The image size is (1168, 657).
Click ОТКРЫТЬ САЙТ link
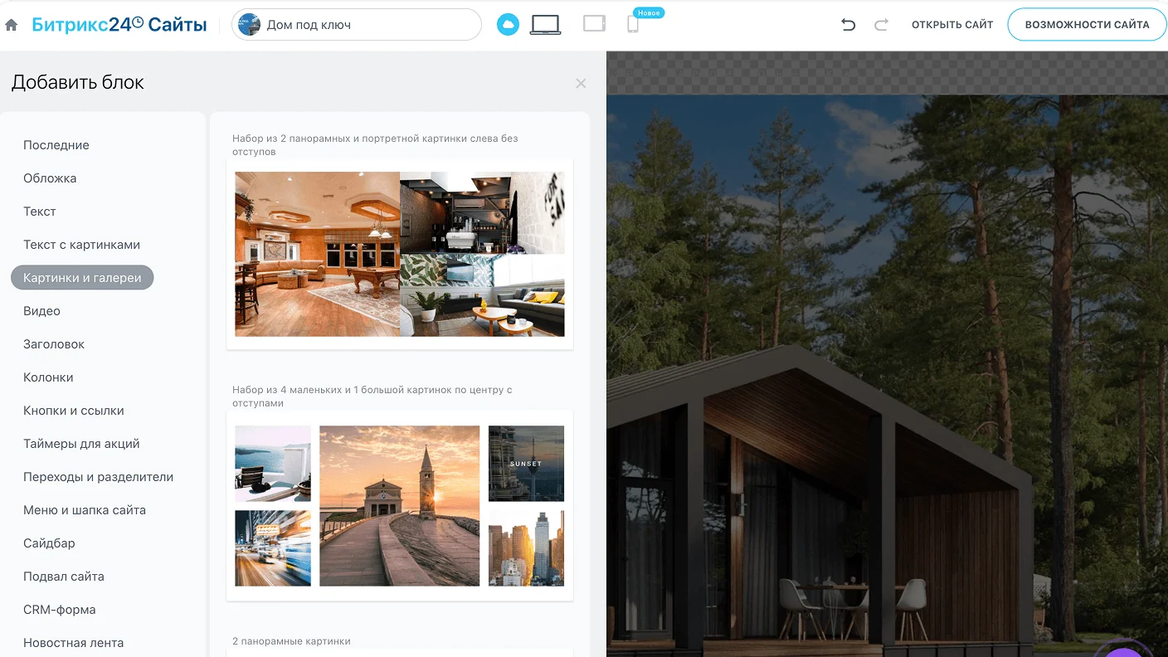tap(952, 25)
